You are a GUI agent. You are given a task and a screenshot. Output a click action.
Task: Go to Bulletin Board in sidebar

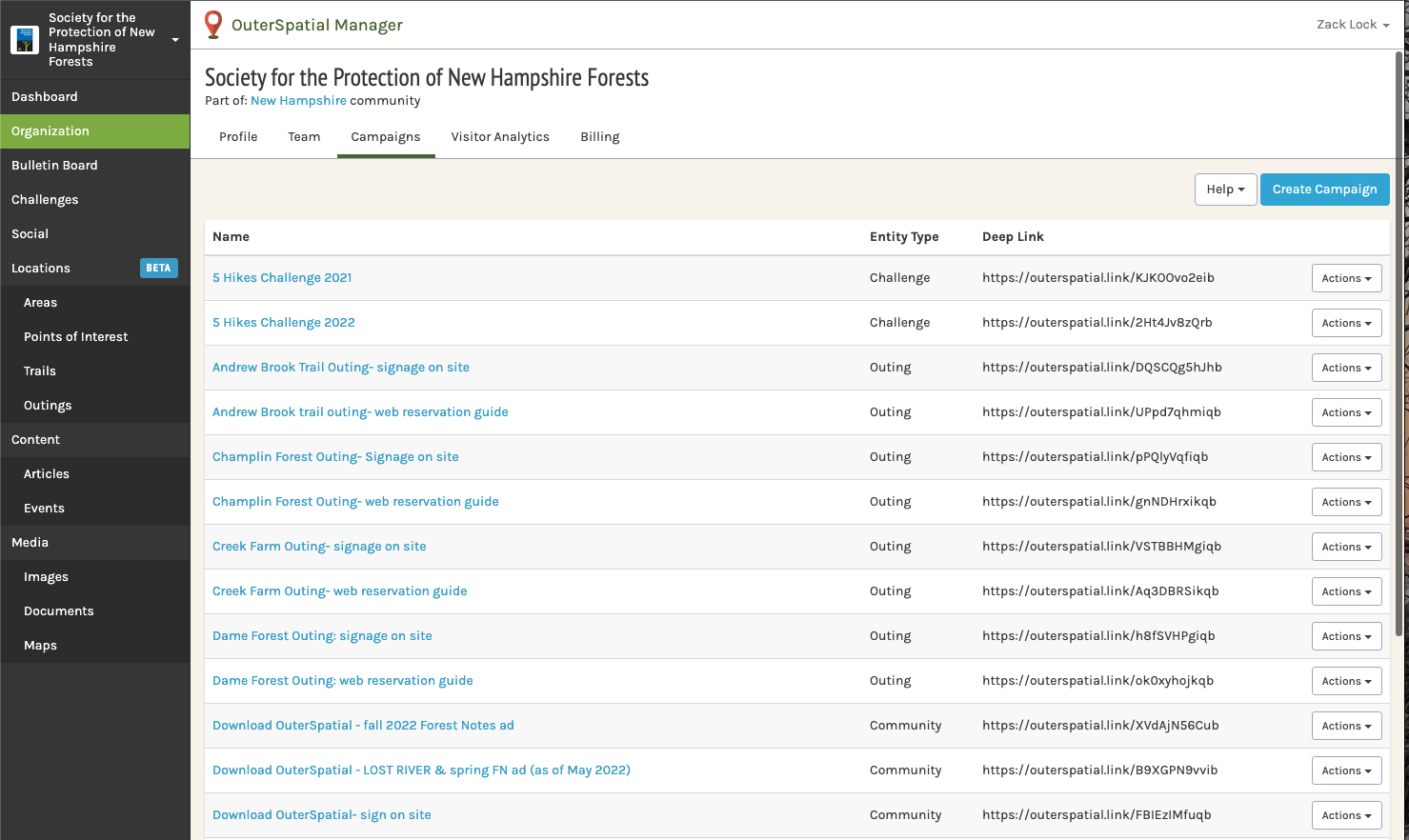pos(54,166)
